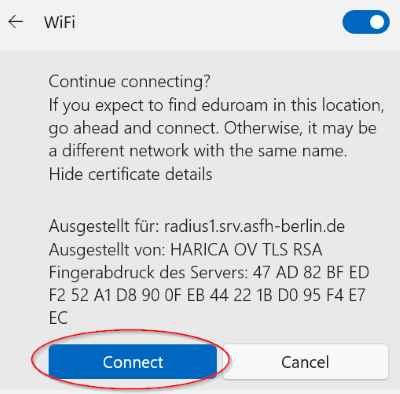The height and width of the screenshot is (394, 400).
Task: Turn off the WiFi toggle switch
Action: point(366,22)
